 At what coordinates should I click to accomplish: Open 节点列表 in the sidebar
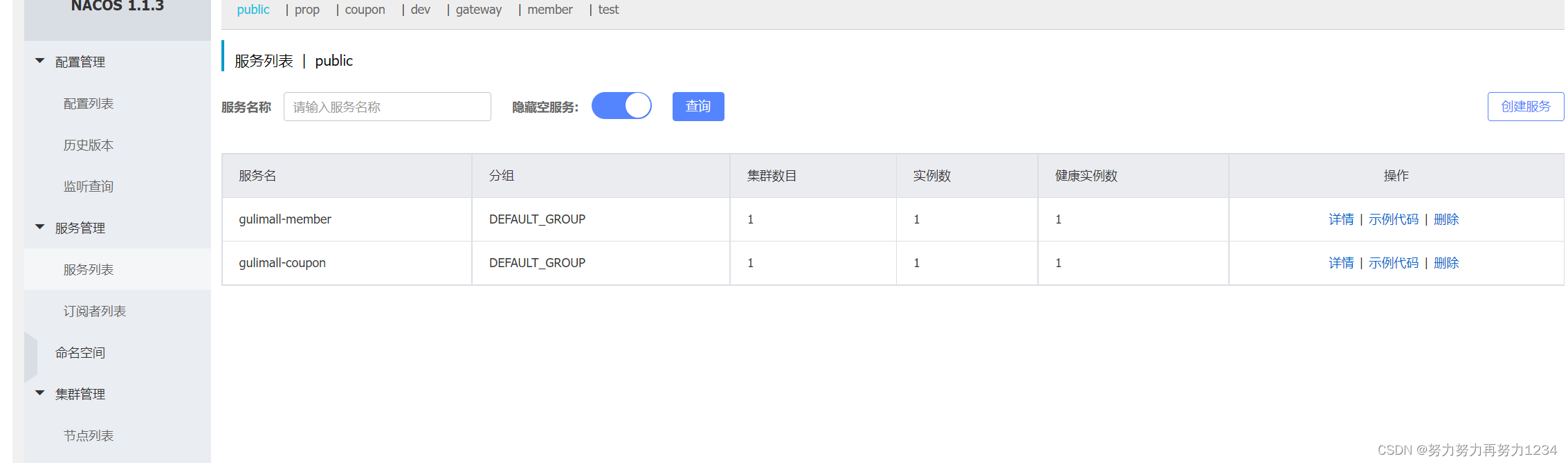89,435
